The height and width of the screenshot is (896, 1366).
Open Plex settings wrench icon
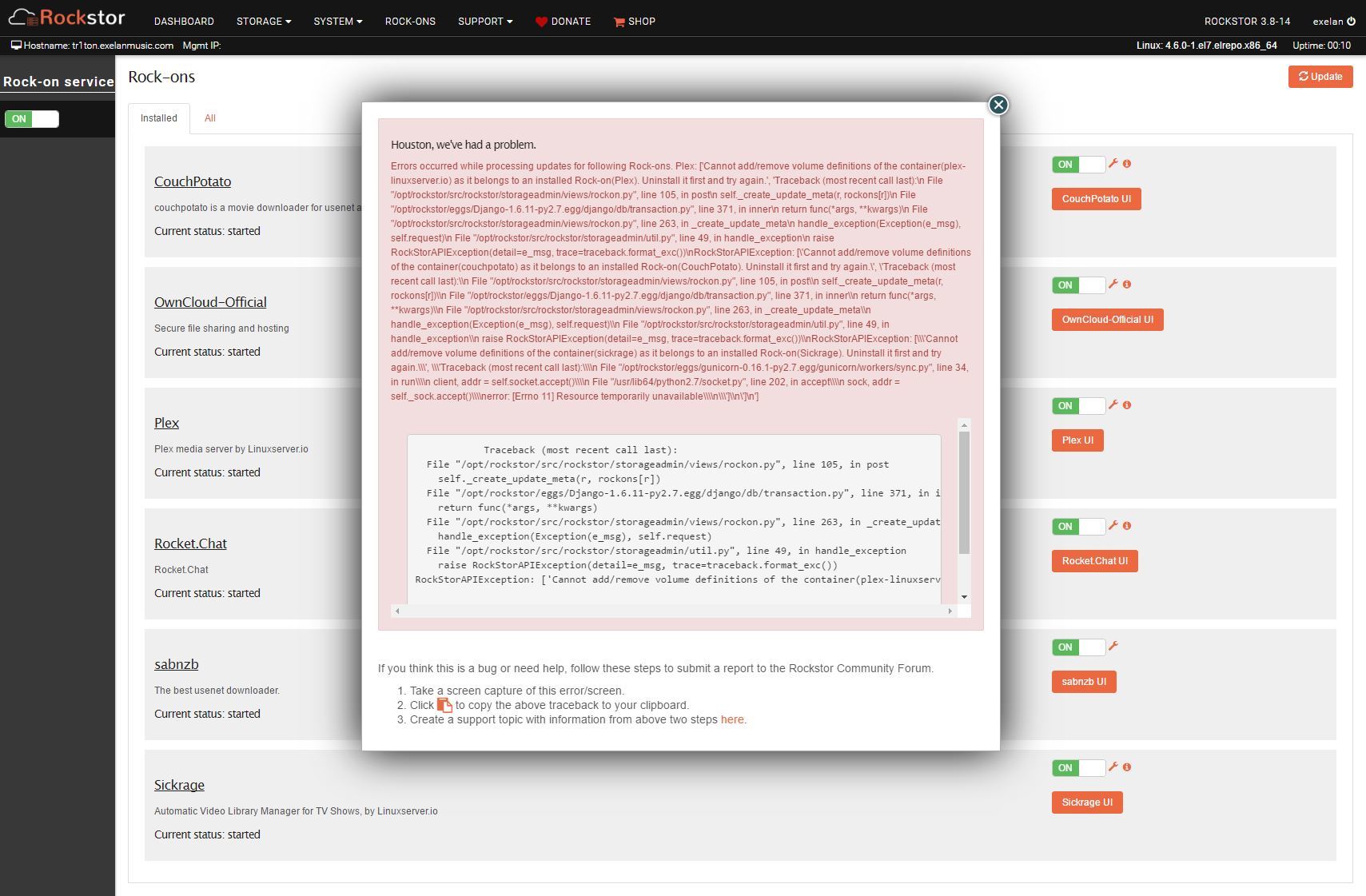point(1113,404)
